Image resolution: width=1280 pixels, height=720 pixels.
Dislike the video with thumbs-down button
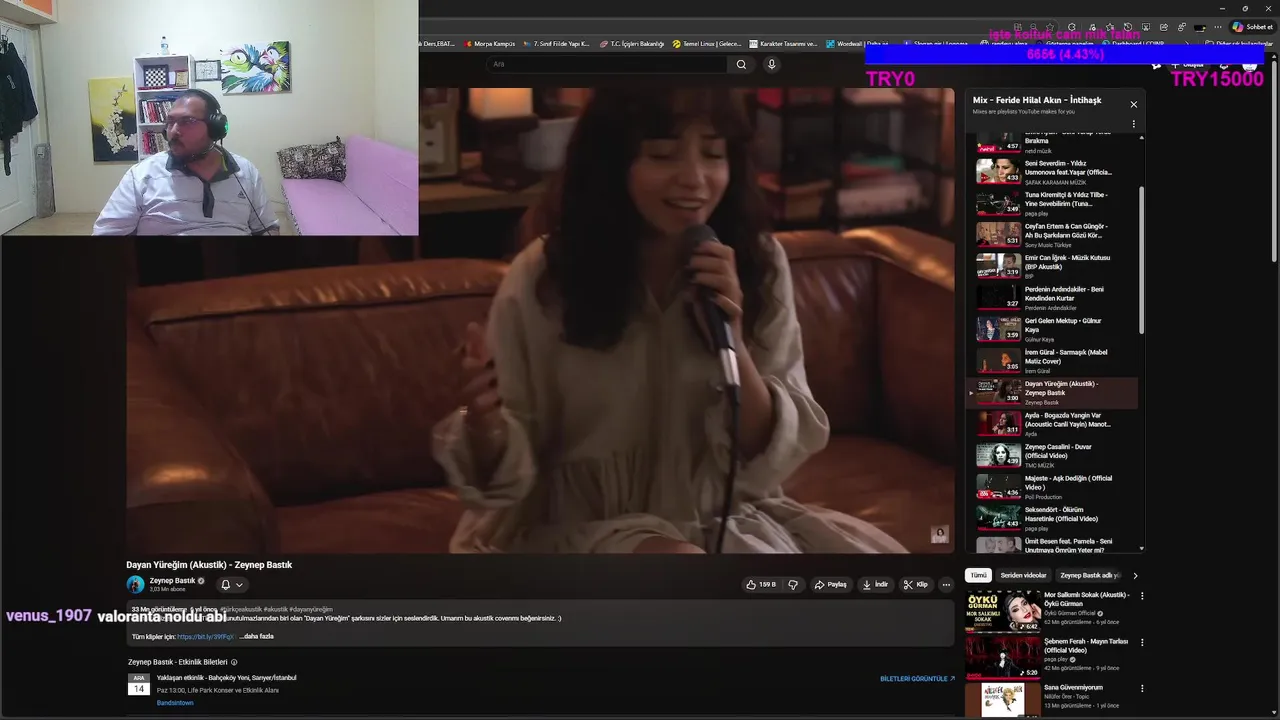pos(793,584)
